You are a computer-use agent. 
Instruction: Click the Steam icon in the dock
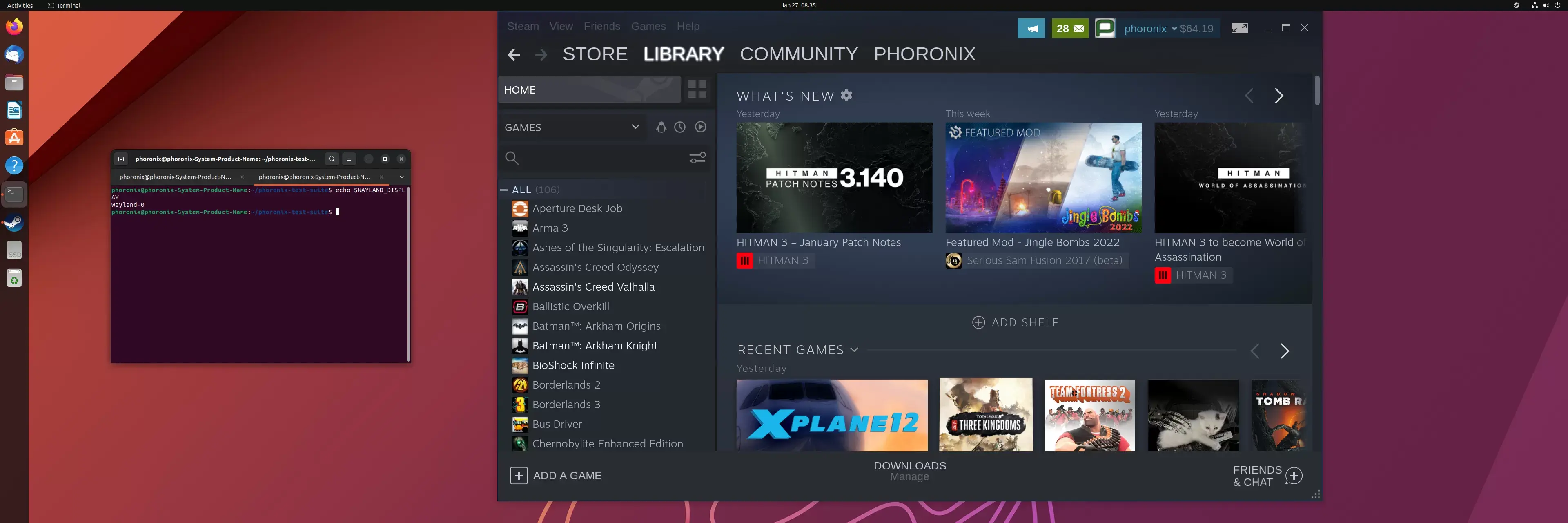coord(14,223)
